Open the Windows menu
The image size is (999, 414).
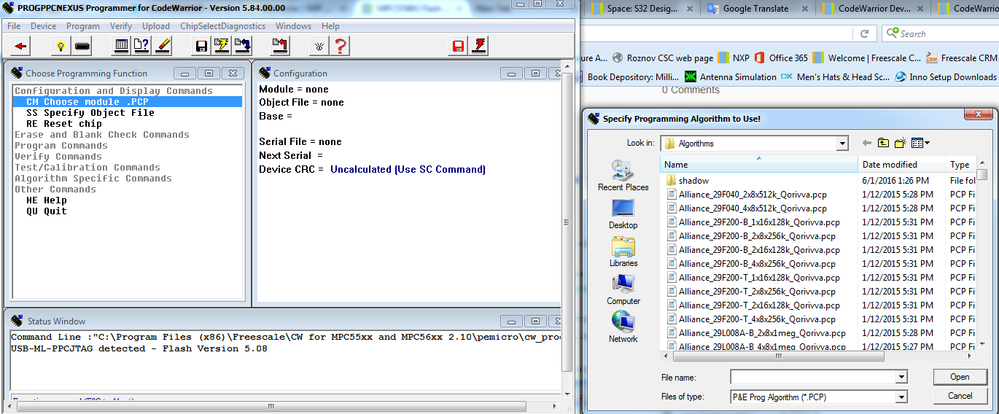click(x=293, y=26)
